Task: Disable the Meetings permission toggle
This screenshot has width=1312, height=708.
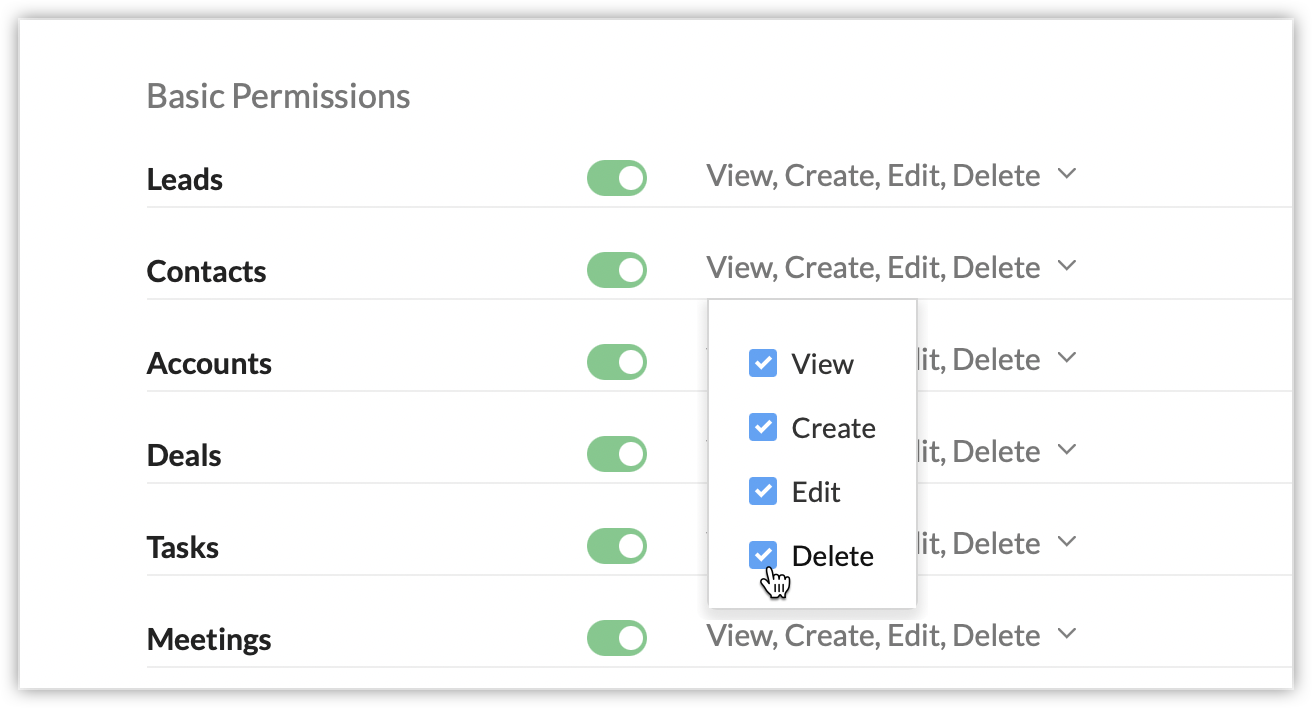Action: 617,638
